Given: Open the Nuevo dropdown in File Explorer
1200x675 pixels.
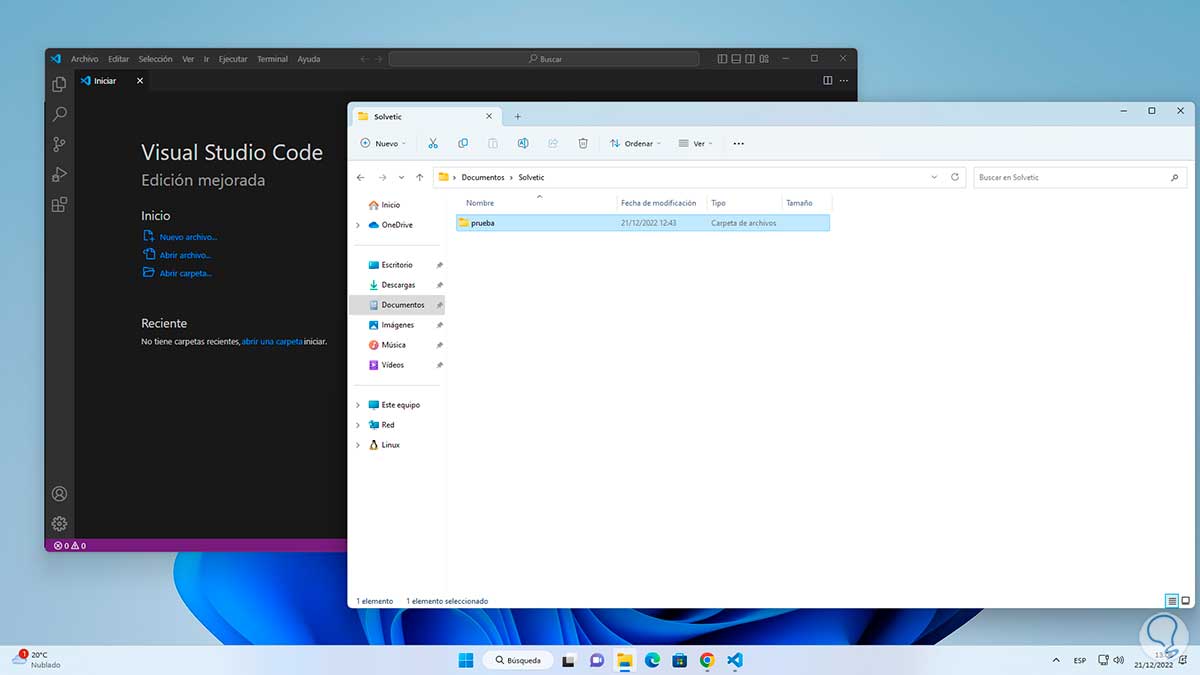Looking at the screenshot, I should (383, 144).
